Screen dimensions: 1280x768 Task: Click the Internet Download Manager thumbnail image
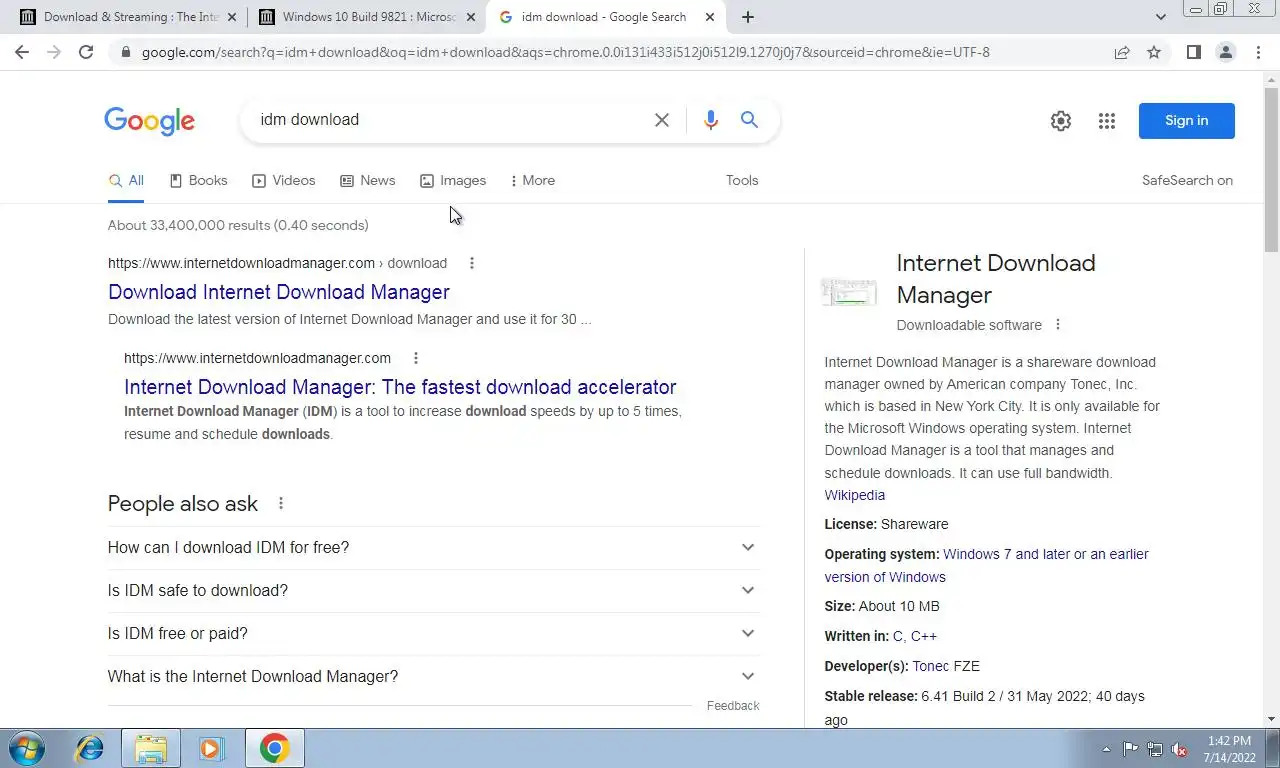coord(849,291)
